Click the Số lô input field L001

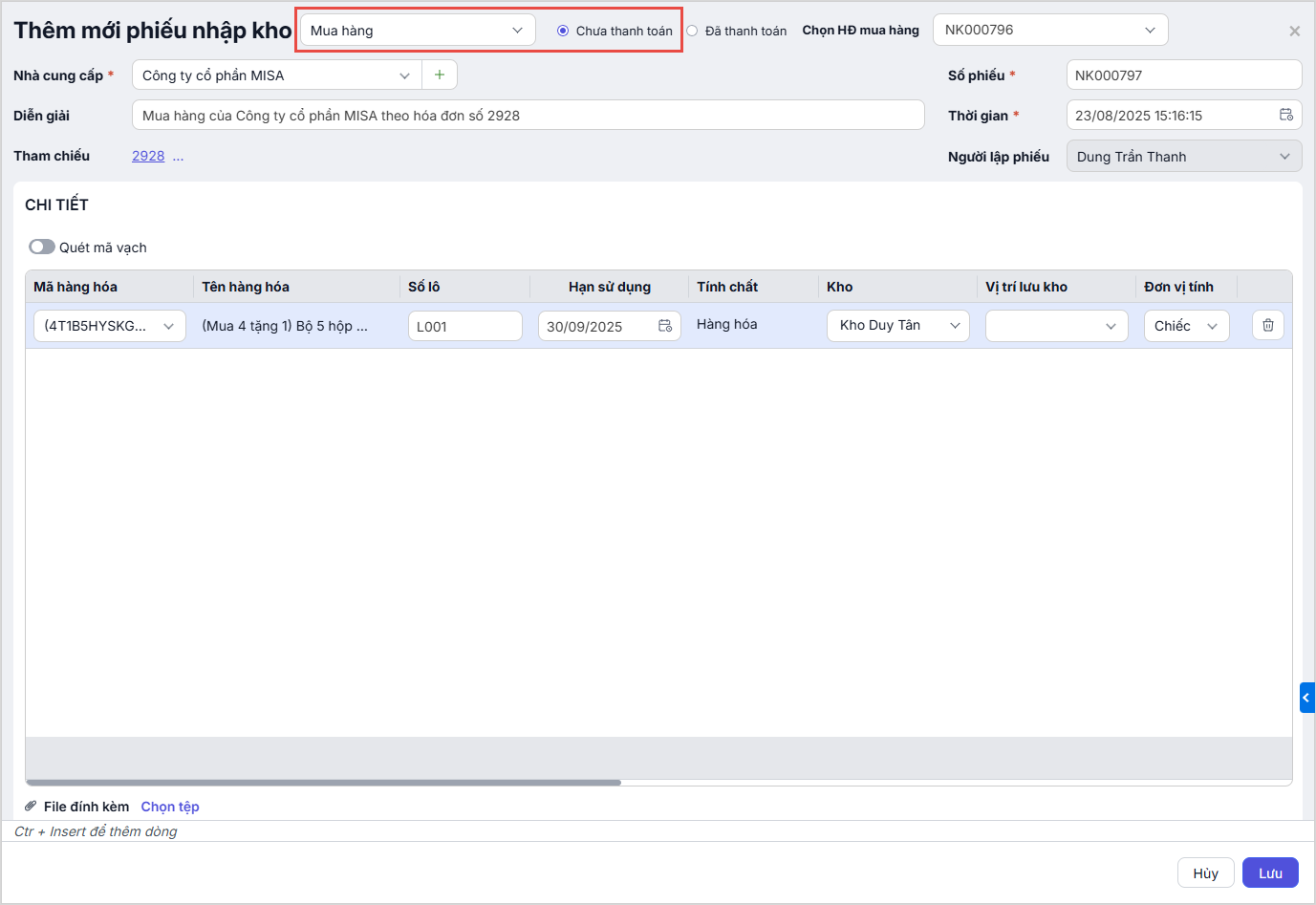pos(464,326)
